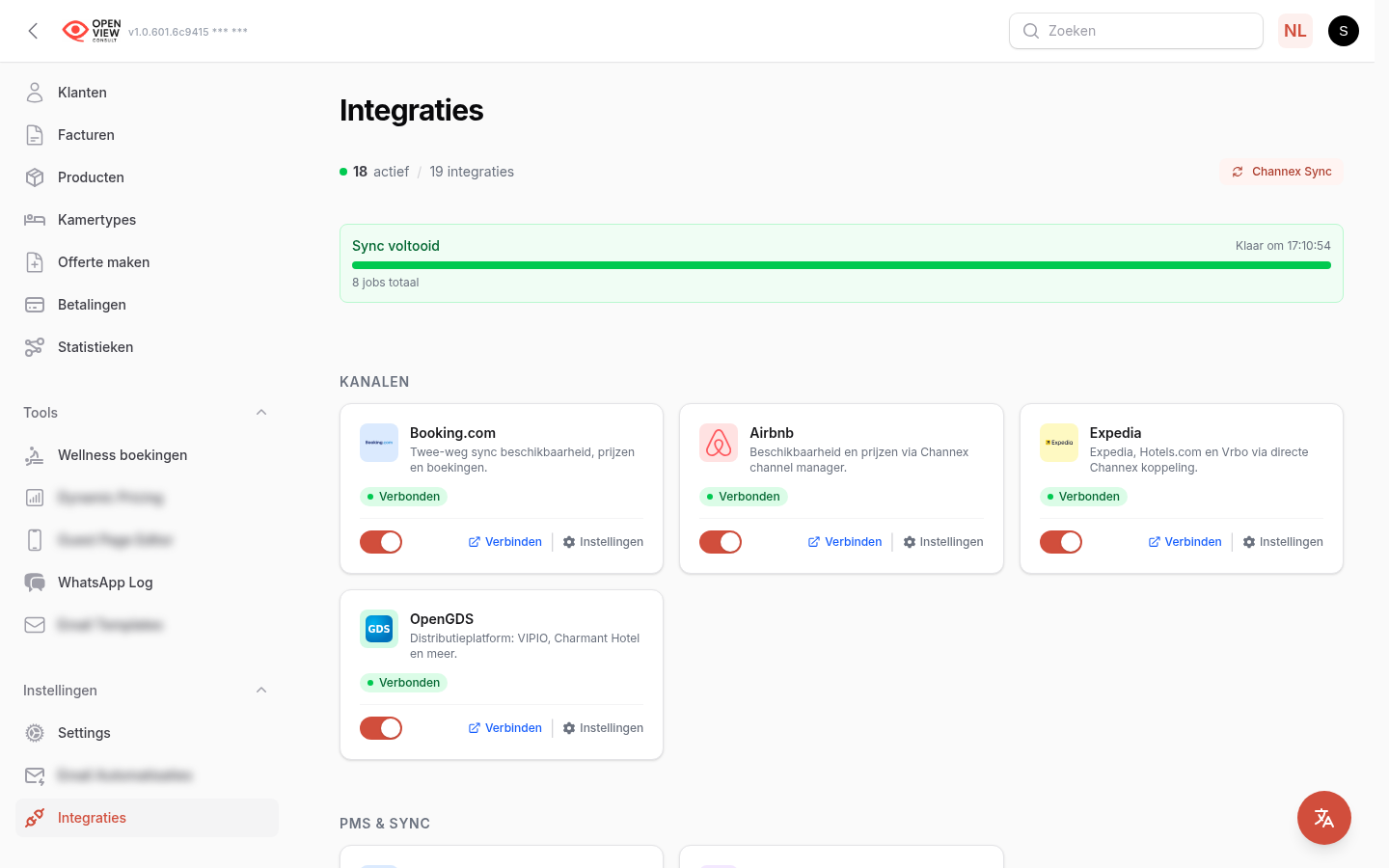
Task: Click the Booking.com logo icon
Action: click(379, 443)
